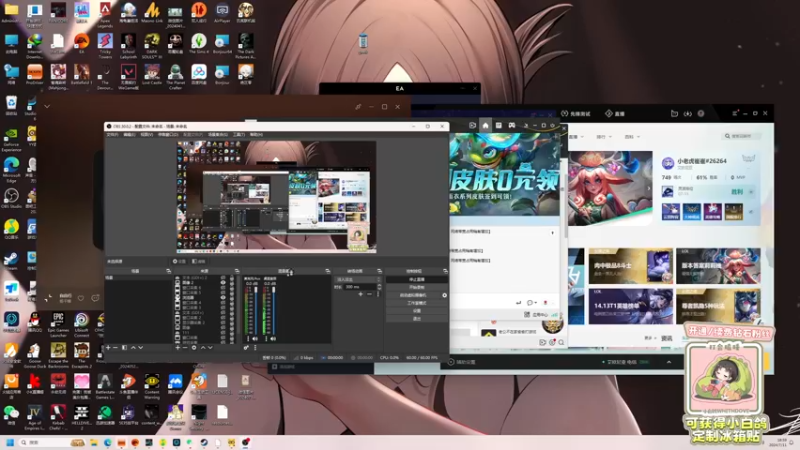800x450 pixels.
Task: Lock the 浏览器 source
Action: 232,297
